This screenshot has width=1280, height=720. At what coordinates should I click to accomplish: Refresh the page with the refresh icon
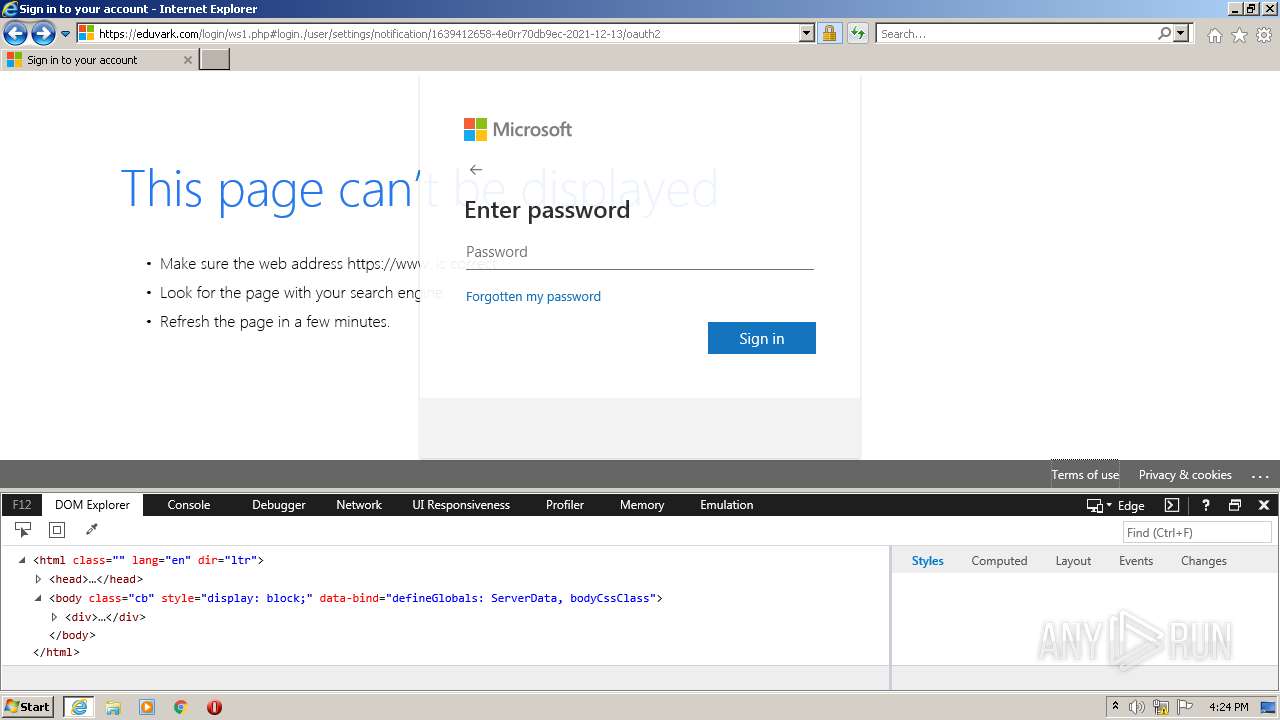(x=857, y=34)
